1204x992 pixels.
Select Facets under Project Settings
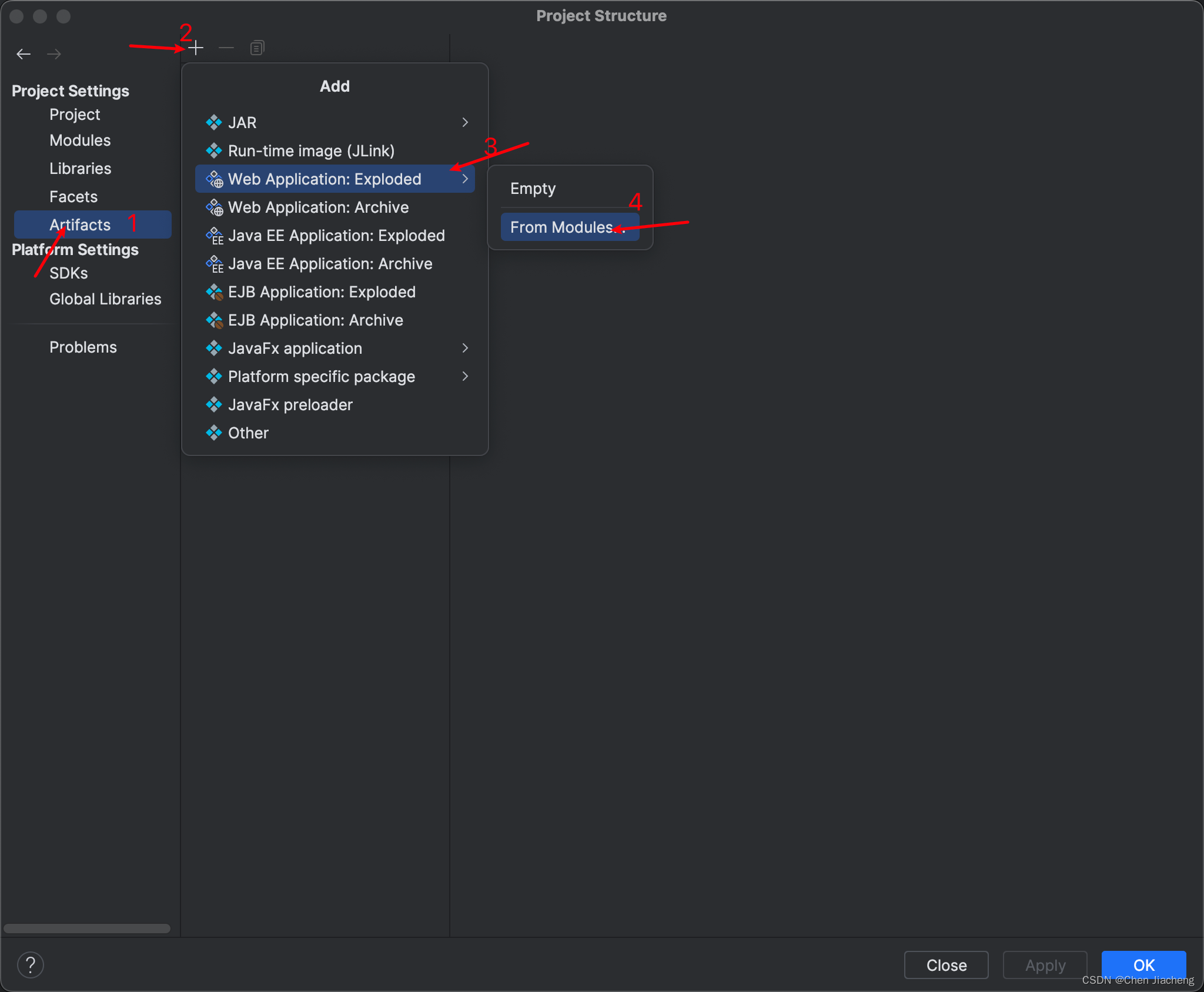(x=72, y=196)
